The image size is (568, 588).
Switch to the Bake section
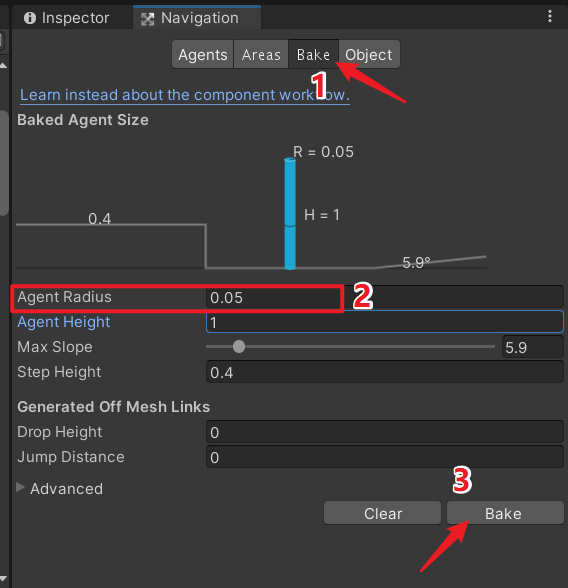313,55
